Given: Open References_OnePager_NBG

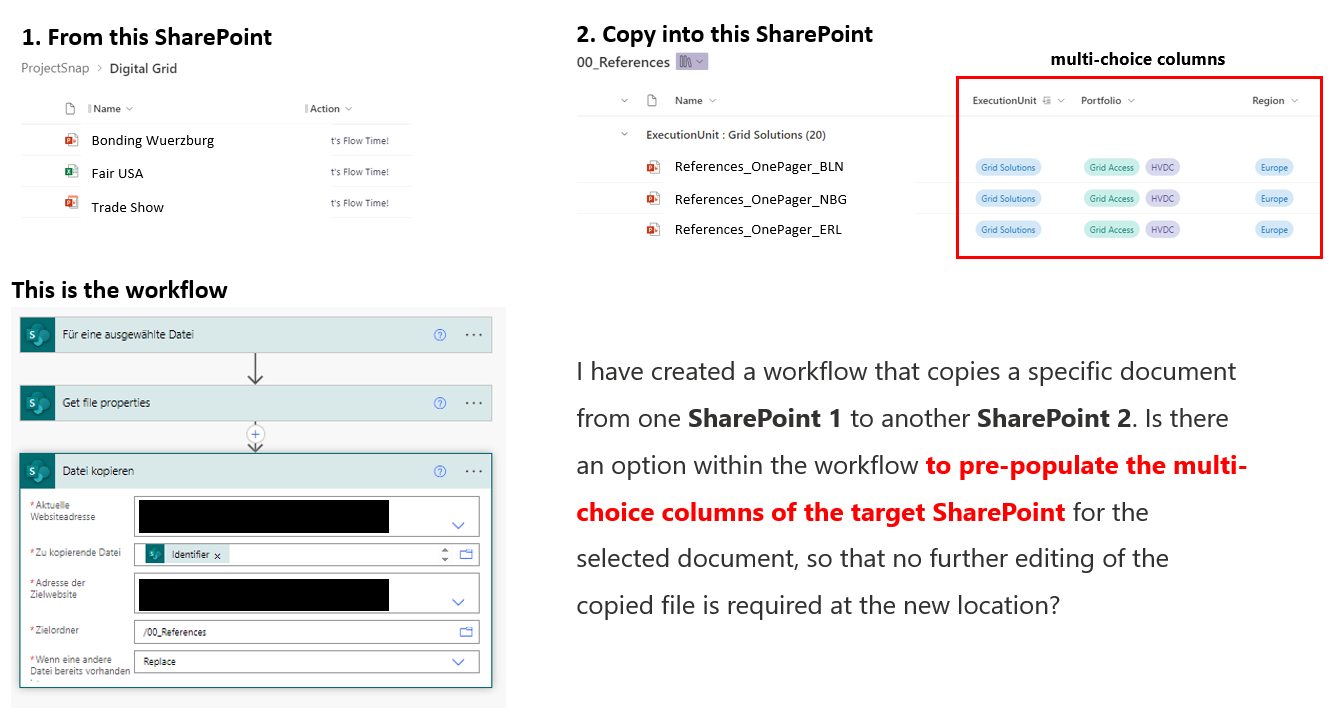Looking at the screenshot, I should 760,199.
